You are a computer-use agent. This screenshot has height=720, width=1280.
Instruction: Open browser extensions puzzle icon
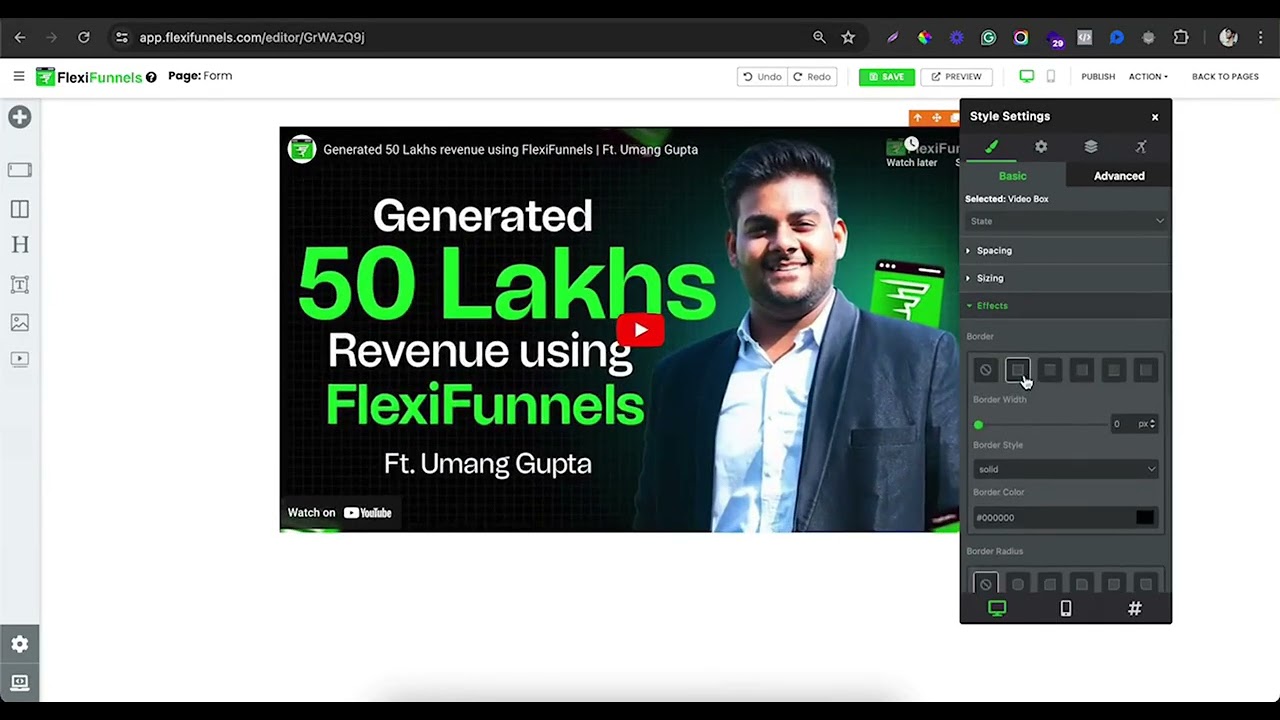(1181, 37)
